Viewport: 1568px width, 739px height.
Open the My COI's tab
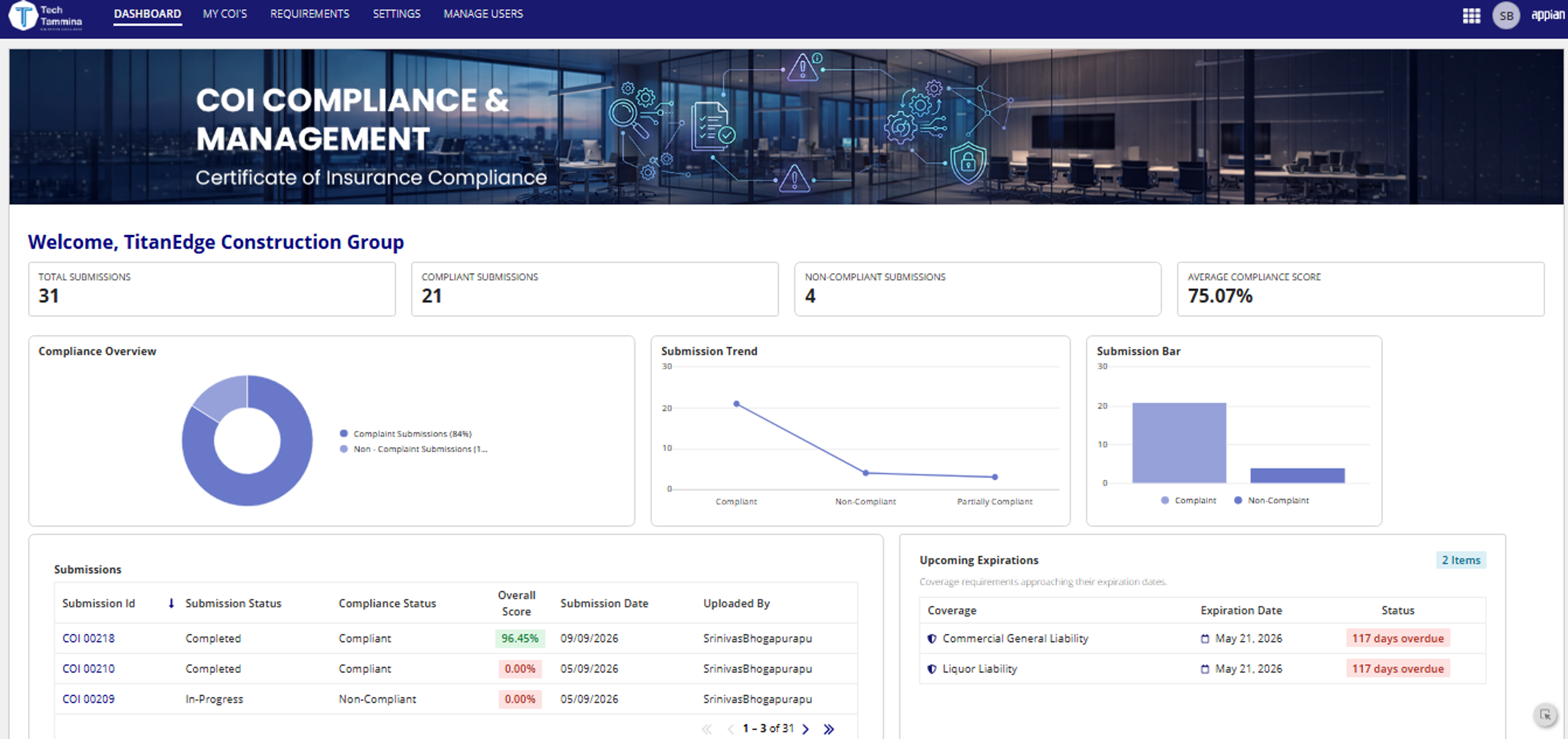point(225,13)
